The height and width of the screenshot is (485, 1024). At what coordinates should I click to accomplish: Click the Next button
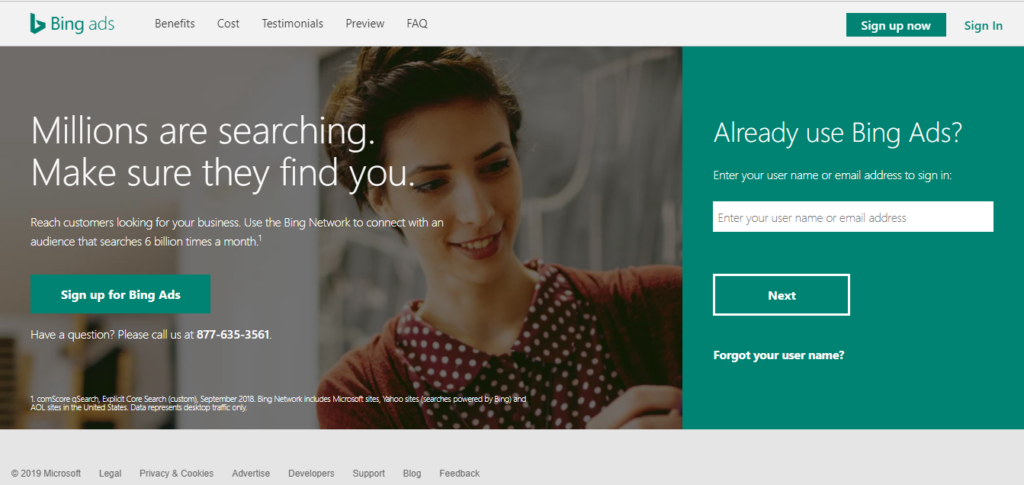pos(781,295)
